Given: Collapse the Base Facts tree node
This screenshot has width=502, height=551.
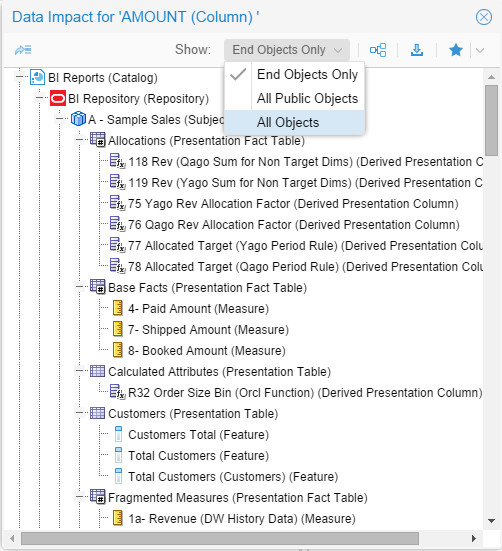Looking at the screenshot, I should tap(80, 287).
